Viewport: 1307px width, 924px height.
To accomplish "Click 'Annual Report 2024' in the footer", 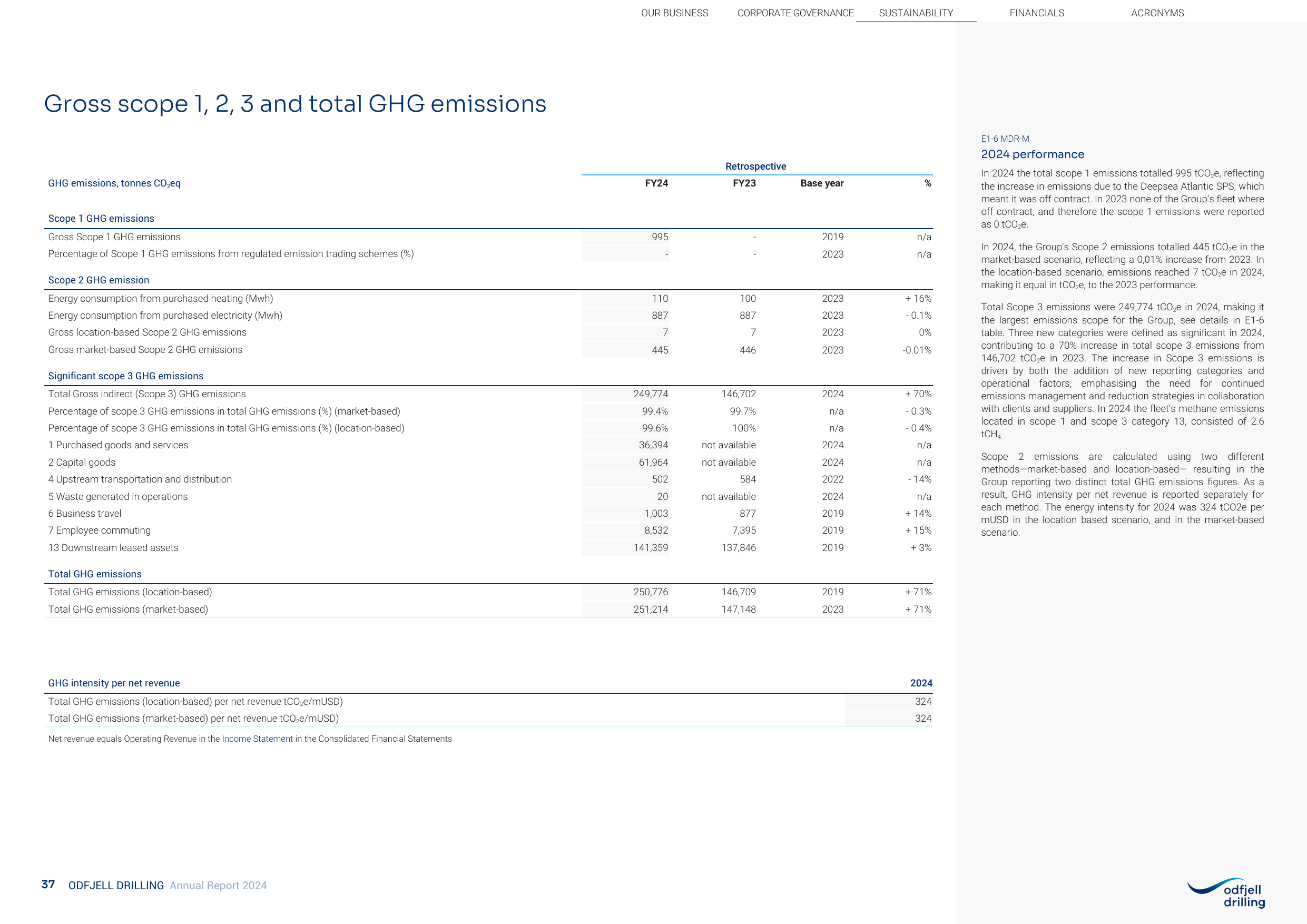I will (218, 886).
